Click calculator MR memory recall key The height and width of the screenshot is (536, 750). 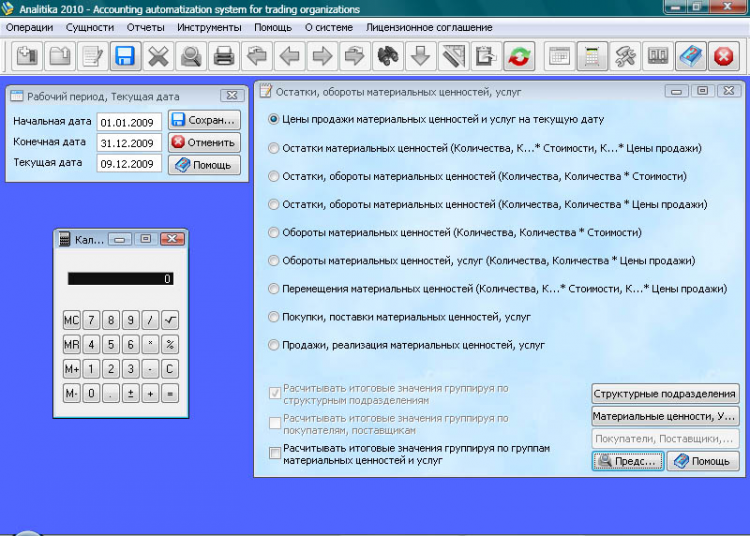pyautogui.click(x=72, y=344)
